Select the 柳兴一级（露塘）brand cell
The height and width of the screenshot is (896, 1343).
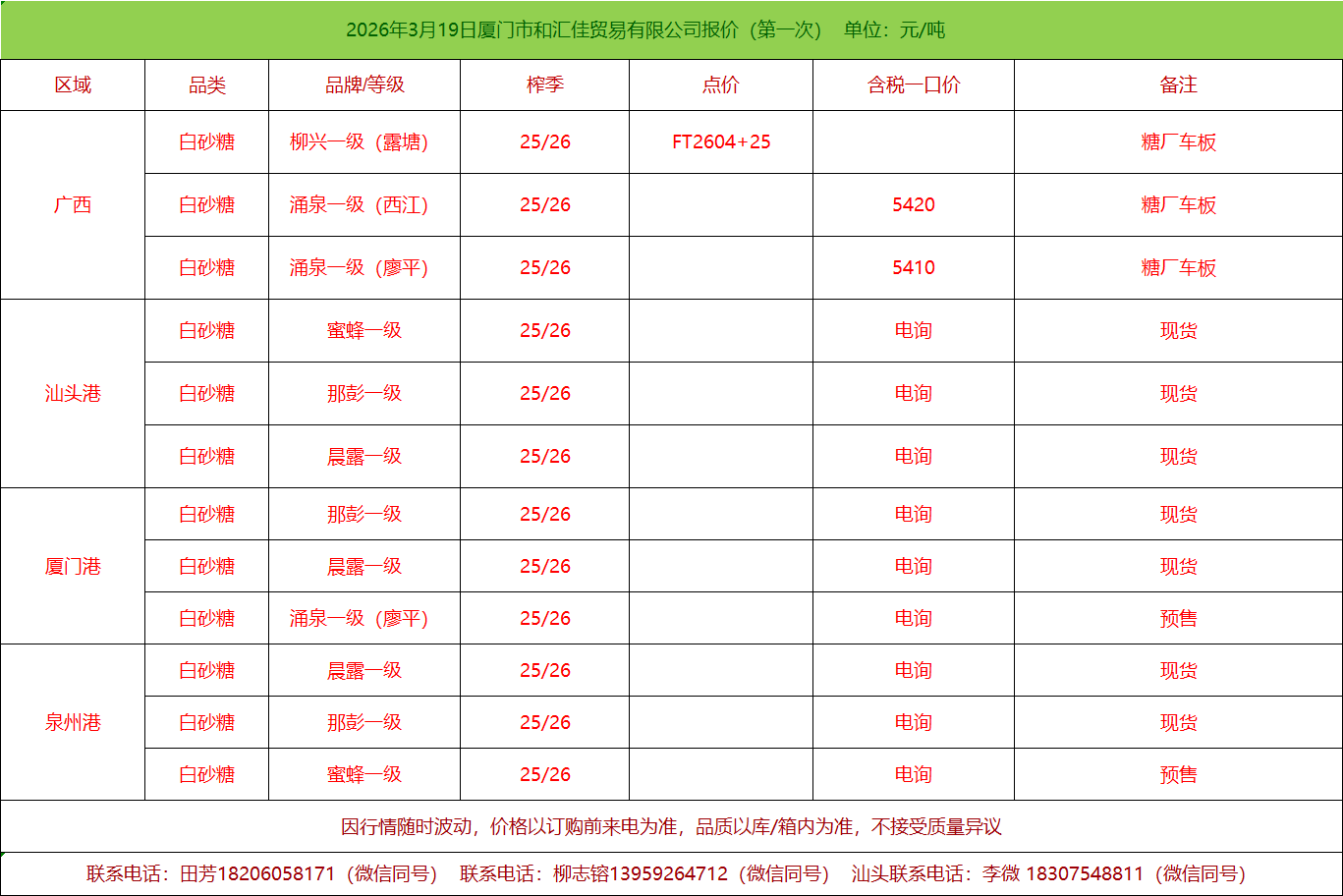[360, 142]
